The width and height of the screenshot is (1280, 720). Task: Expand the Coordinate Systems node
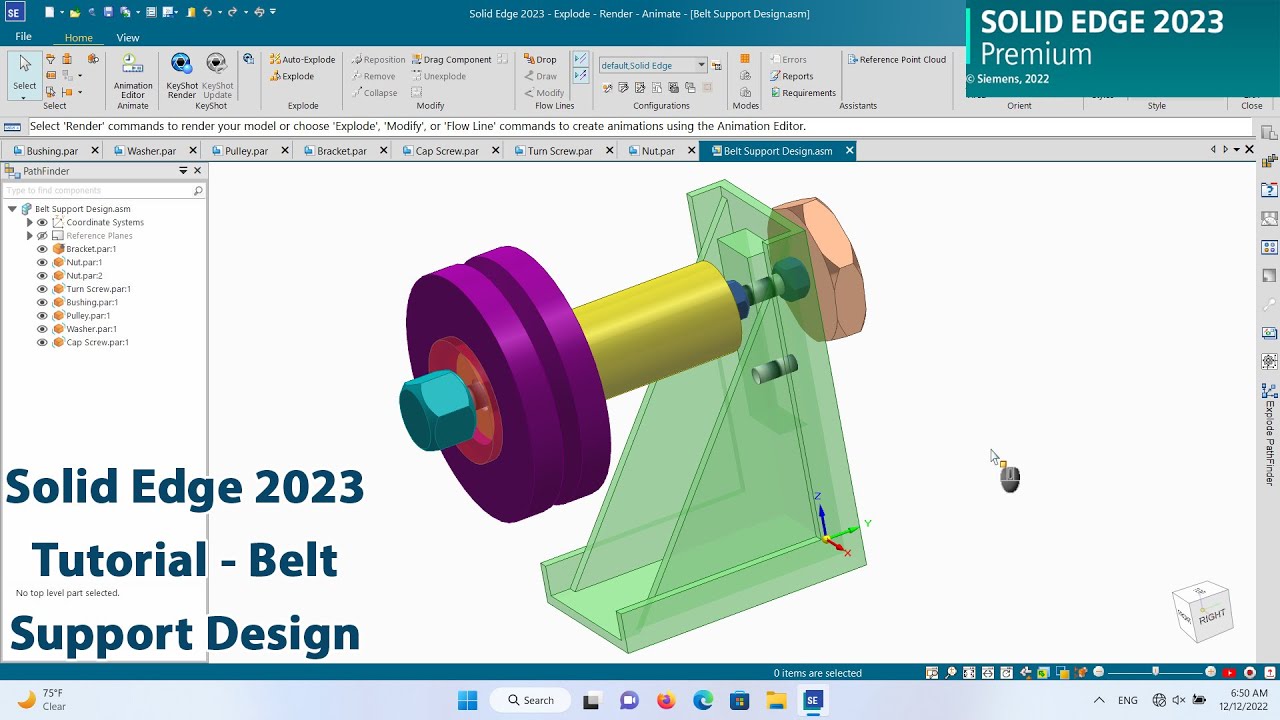(x=29, y=222)
